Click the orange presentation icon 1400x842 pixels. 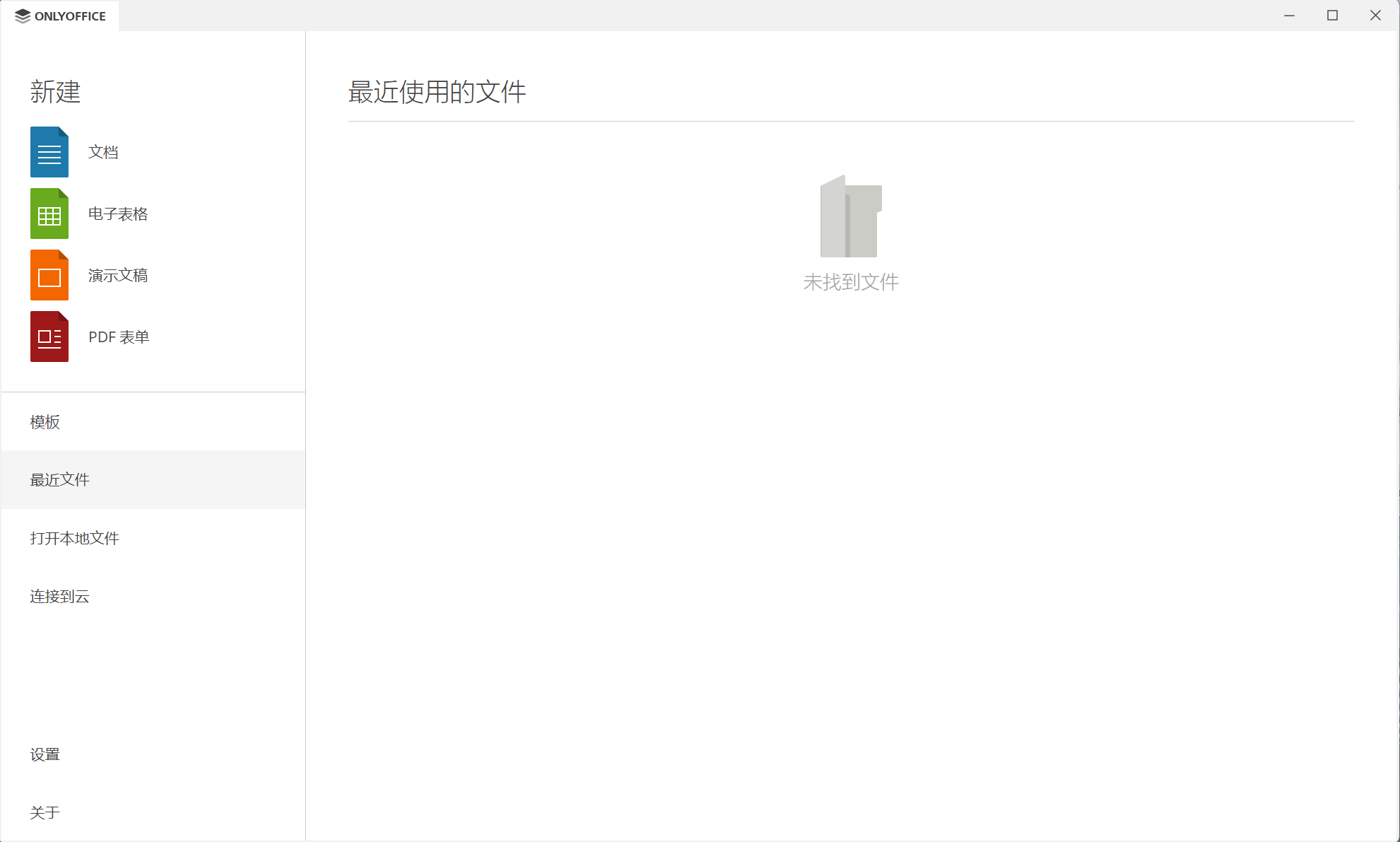pos(49,275)
